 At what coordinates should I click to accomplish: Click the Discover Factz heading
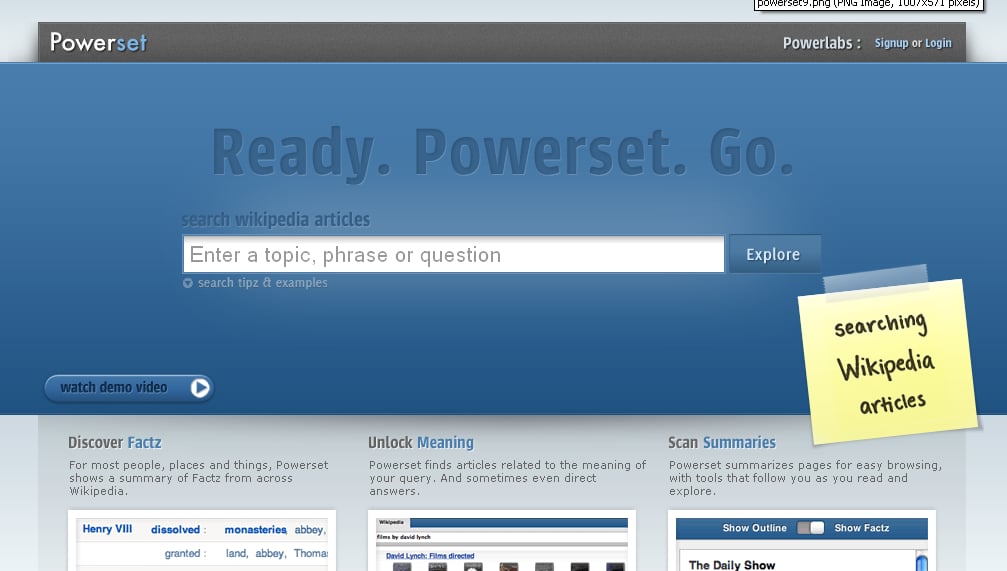(x=114, y=443)
